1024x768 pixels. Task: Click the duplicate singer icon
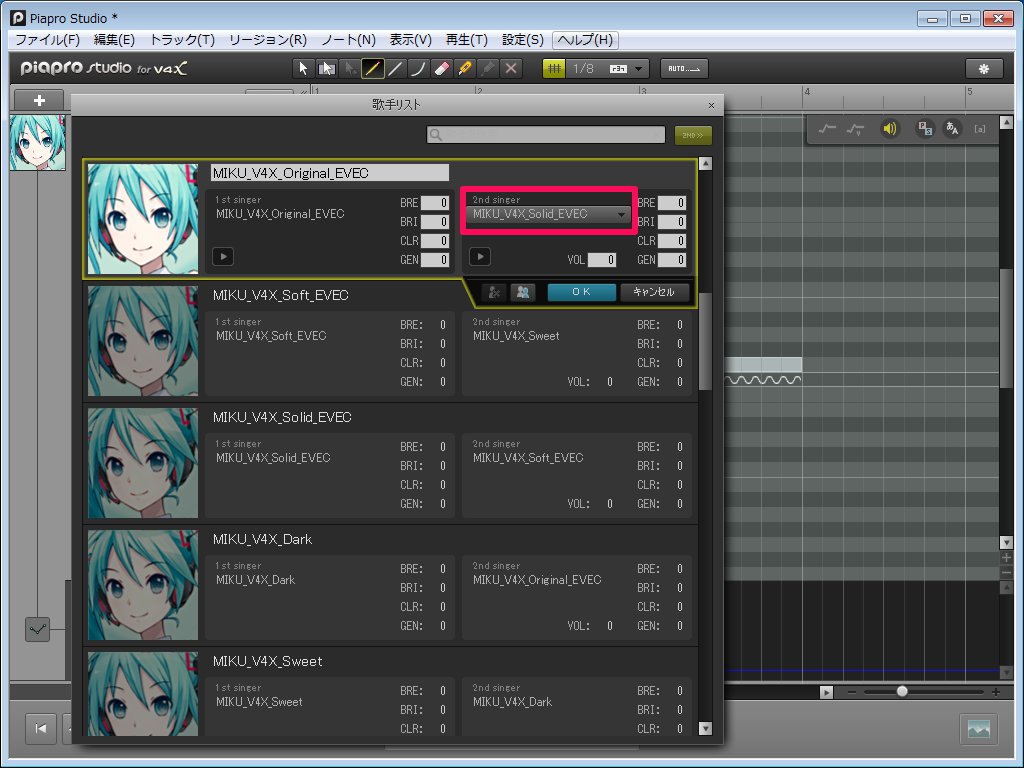coord(523,293)
